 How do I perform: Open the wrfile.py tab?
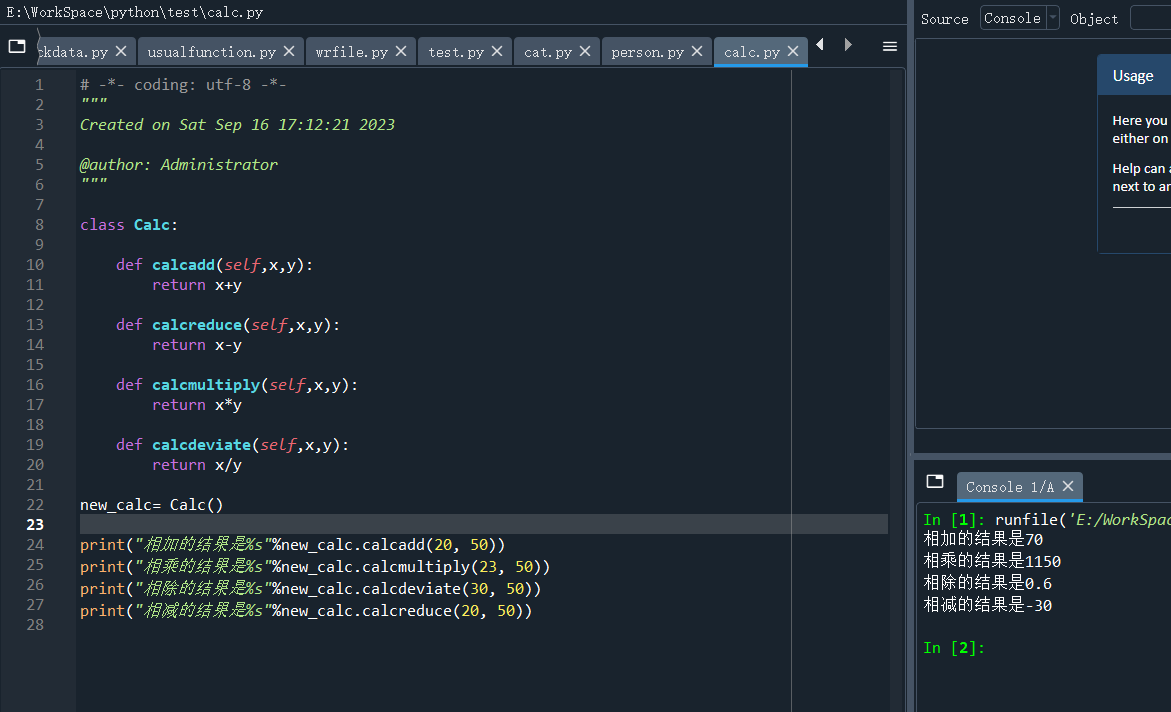[x=351, y=52]
